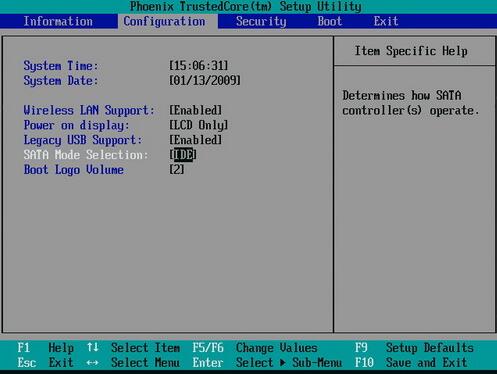Click the Legacy USB Support label
497x374 pixels.
point(83,140)
